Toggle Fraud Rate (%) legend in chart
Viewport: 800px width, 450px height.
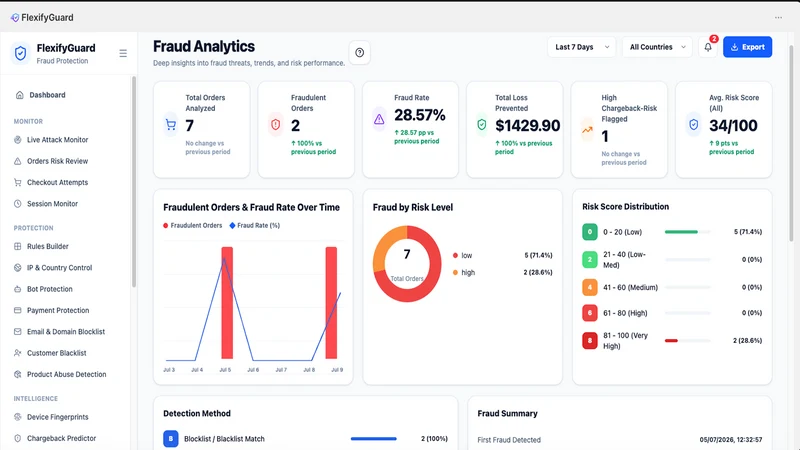[x=255, y=226]
